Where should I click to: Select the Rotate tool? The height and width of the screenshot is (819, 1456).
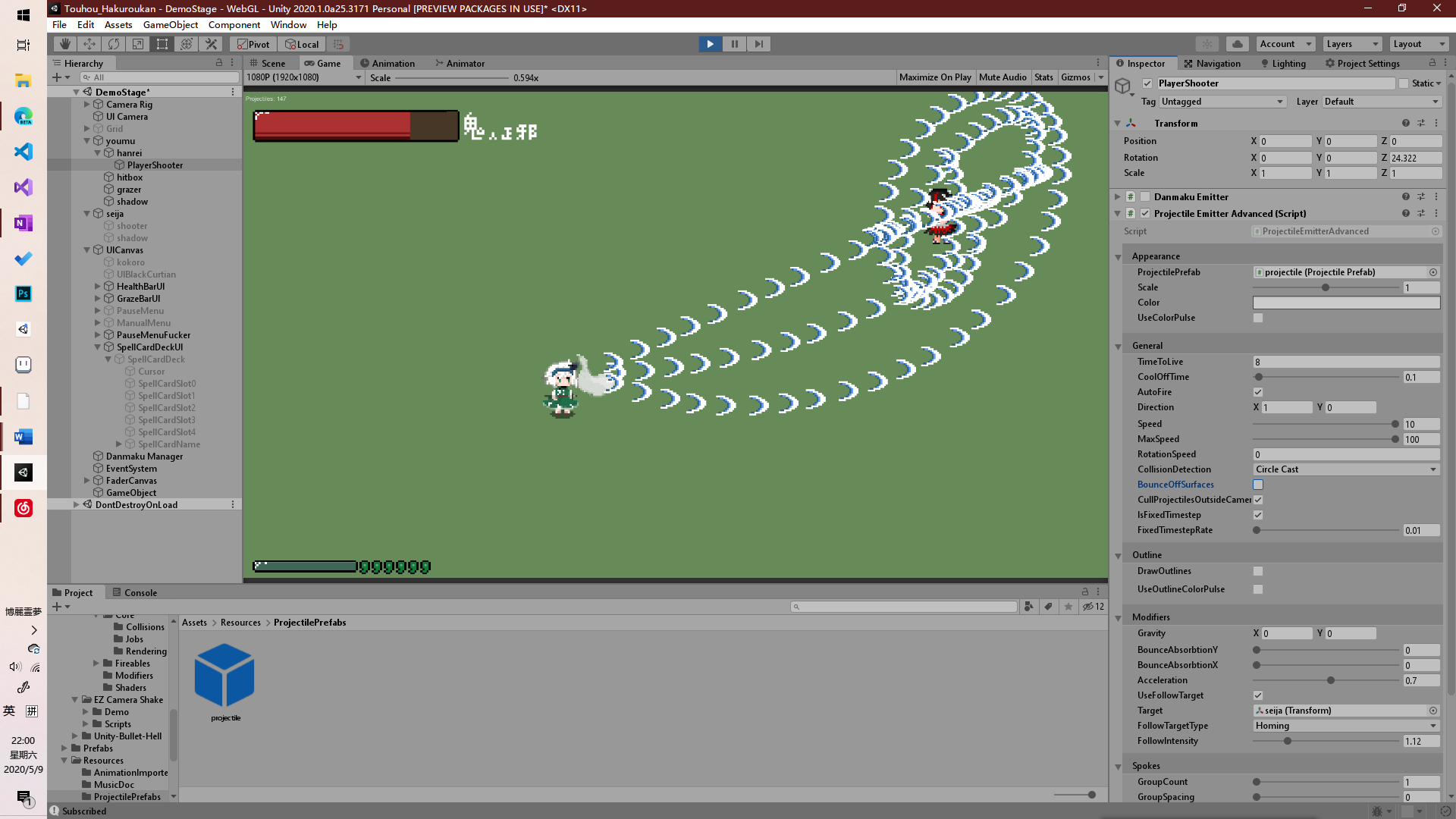[x=113, y=43]
